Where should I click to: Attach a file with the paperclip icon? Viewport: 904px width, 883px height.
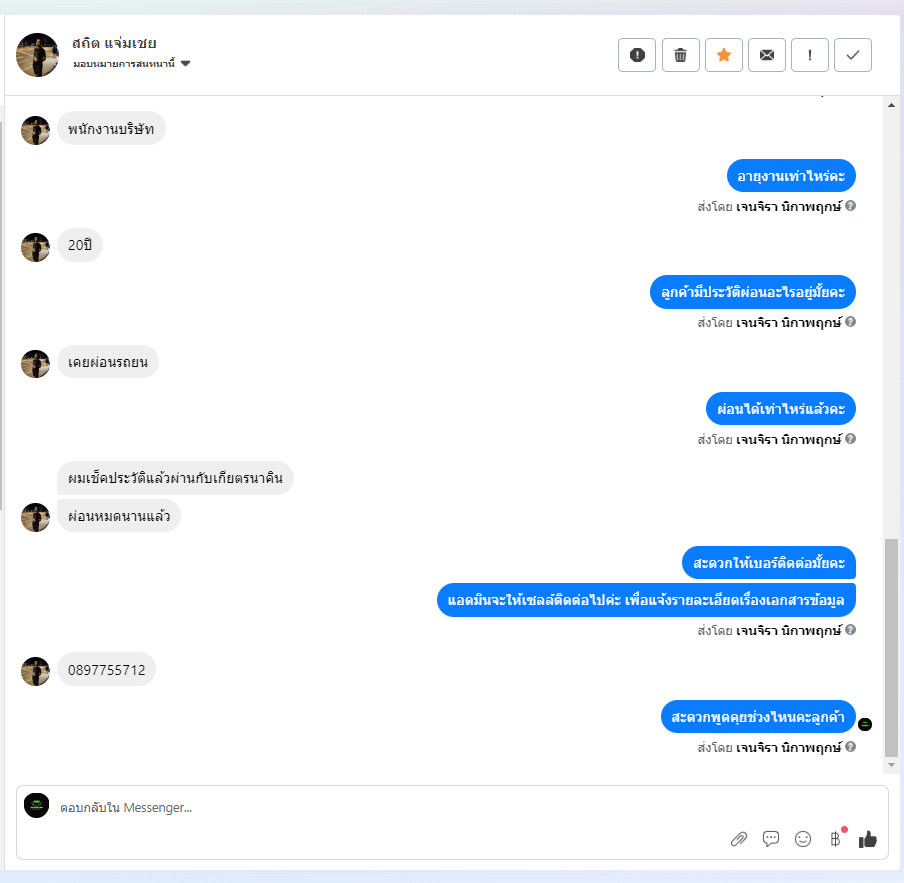point(739,839)
